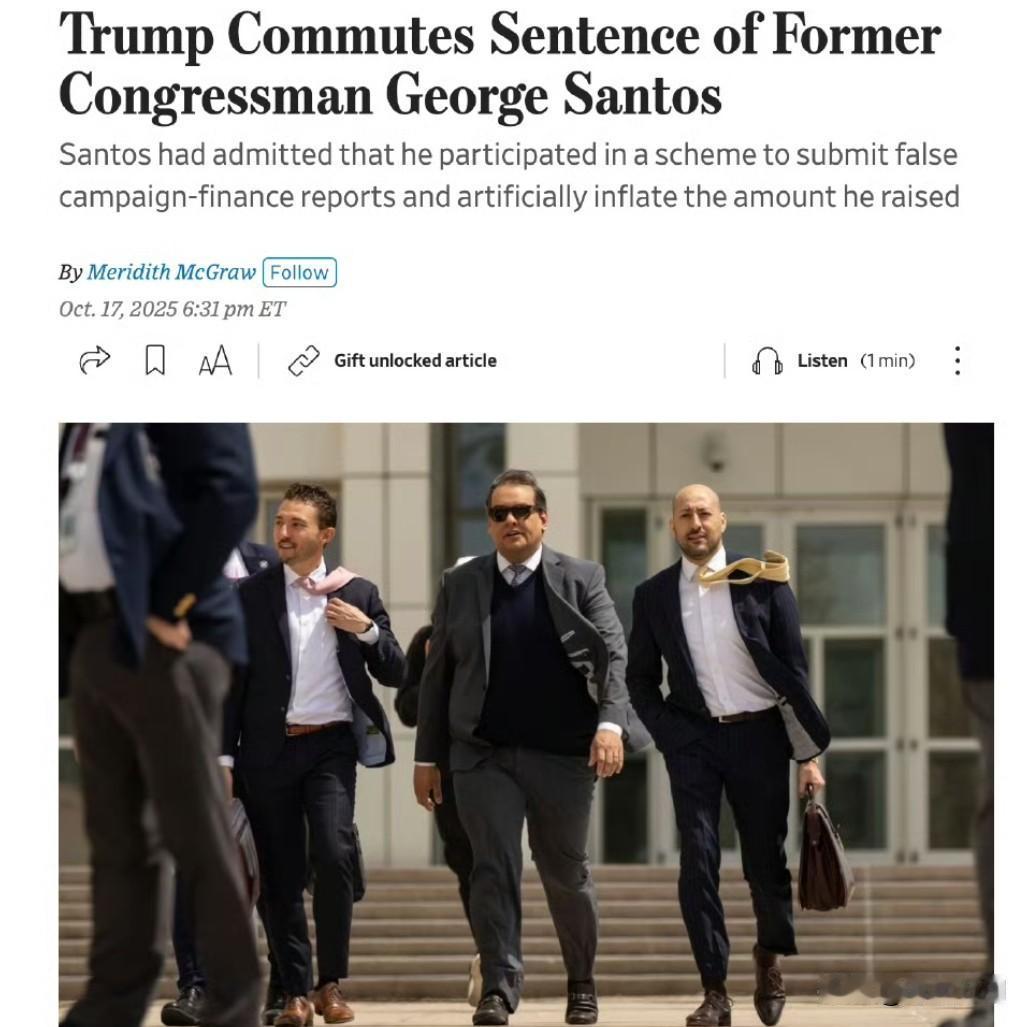1032x1027 pixels.
Task: Click the headphones listen icon
Action: pyautogui.click(x=767, y=361)
